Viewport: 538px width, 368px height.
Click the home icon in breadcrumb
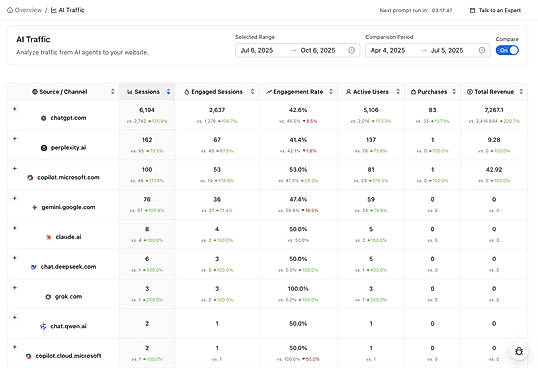[x=10, y=10]
